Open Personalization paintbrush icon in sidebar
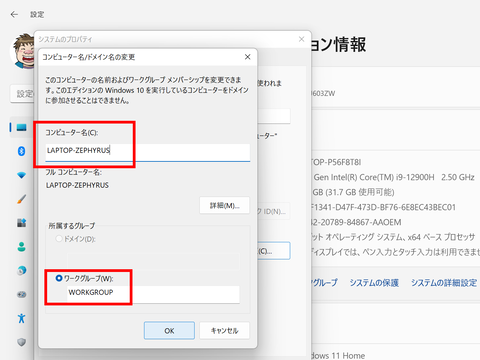This screenshot has height=360, width=480. point(21,199)
